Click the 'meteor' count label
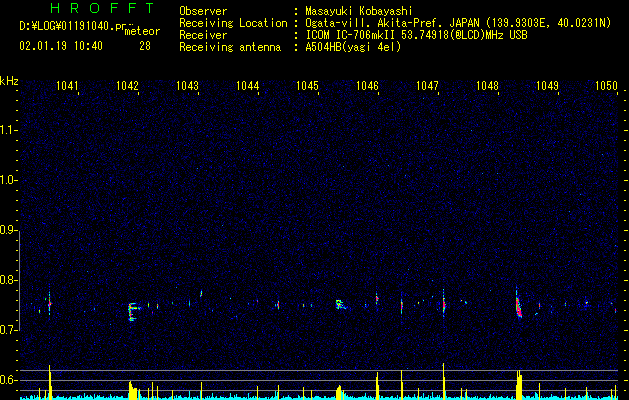This screenshot has height=400, width=629. (x=142, y=31)
